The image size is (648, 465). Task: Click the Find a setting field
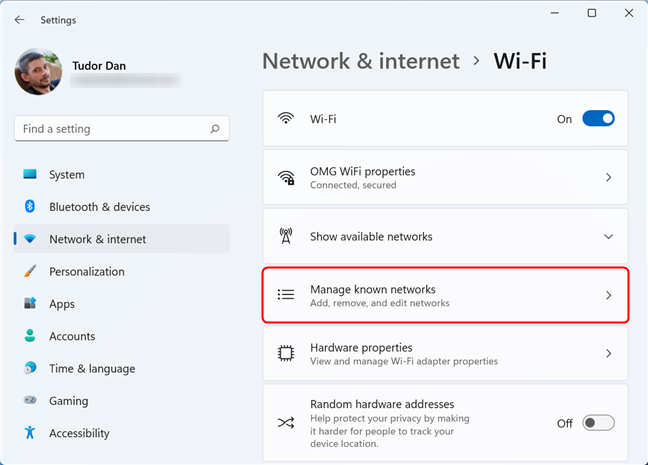pyautogui.click(x=110, y=129)
